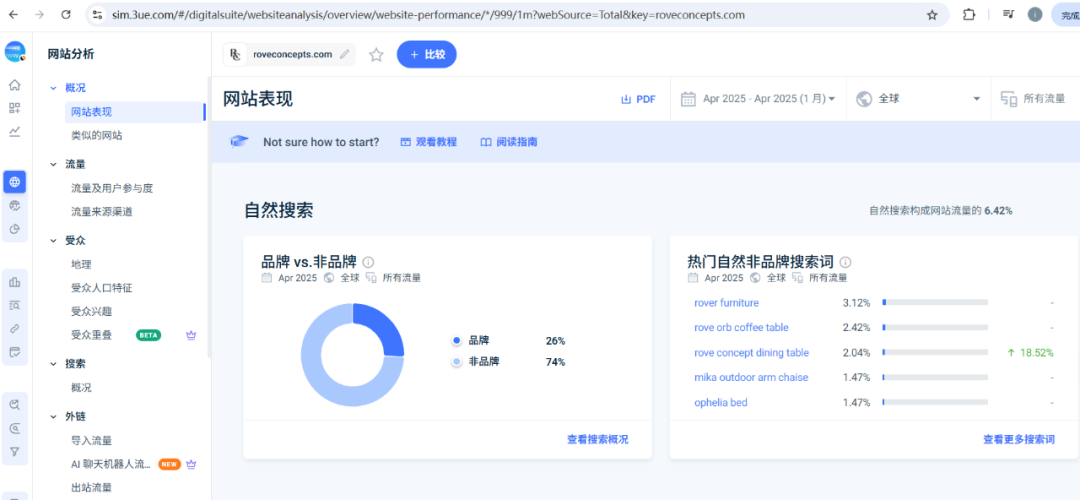Click the site information icon in address bar
Image resolution: width=1080 pixels, height=500 pixels.
(x=97, y=14)
